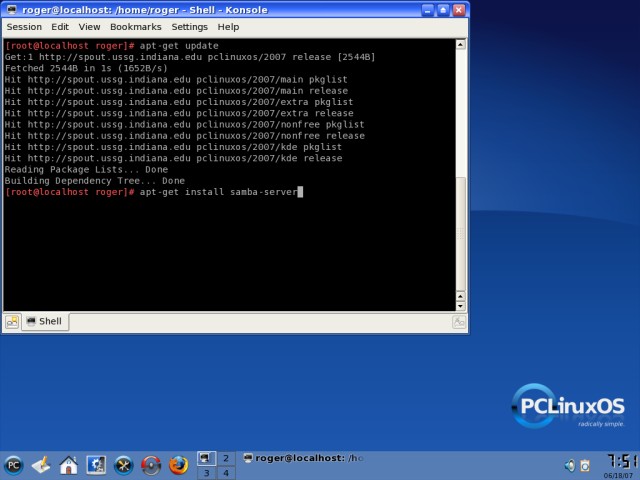The image size is (640, 480).
Task: Open the Settings menu
Action: (x=189, y=27)
